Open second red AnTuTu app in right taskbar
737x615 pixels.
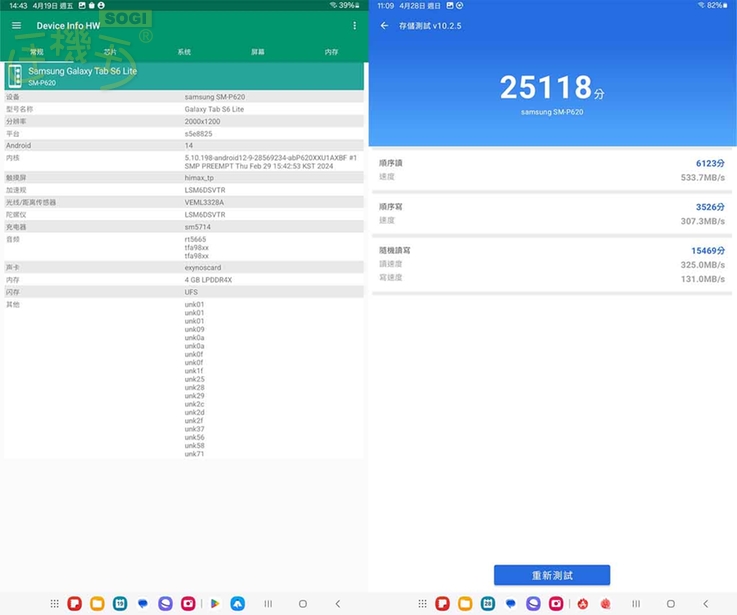(x=605, y=603)
